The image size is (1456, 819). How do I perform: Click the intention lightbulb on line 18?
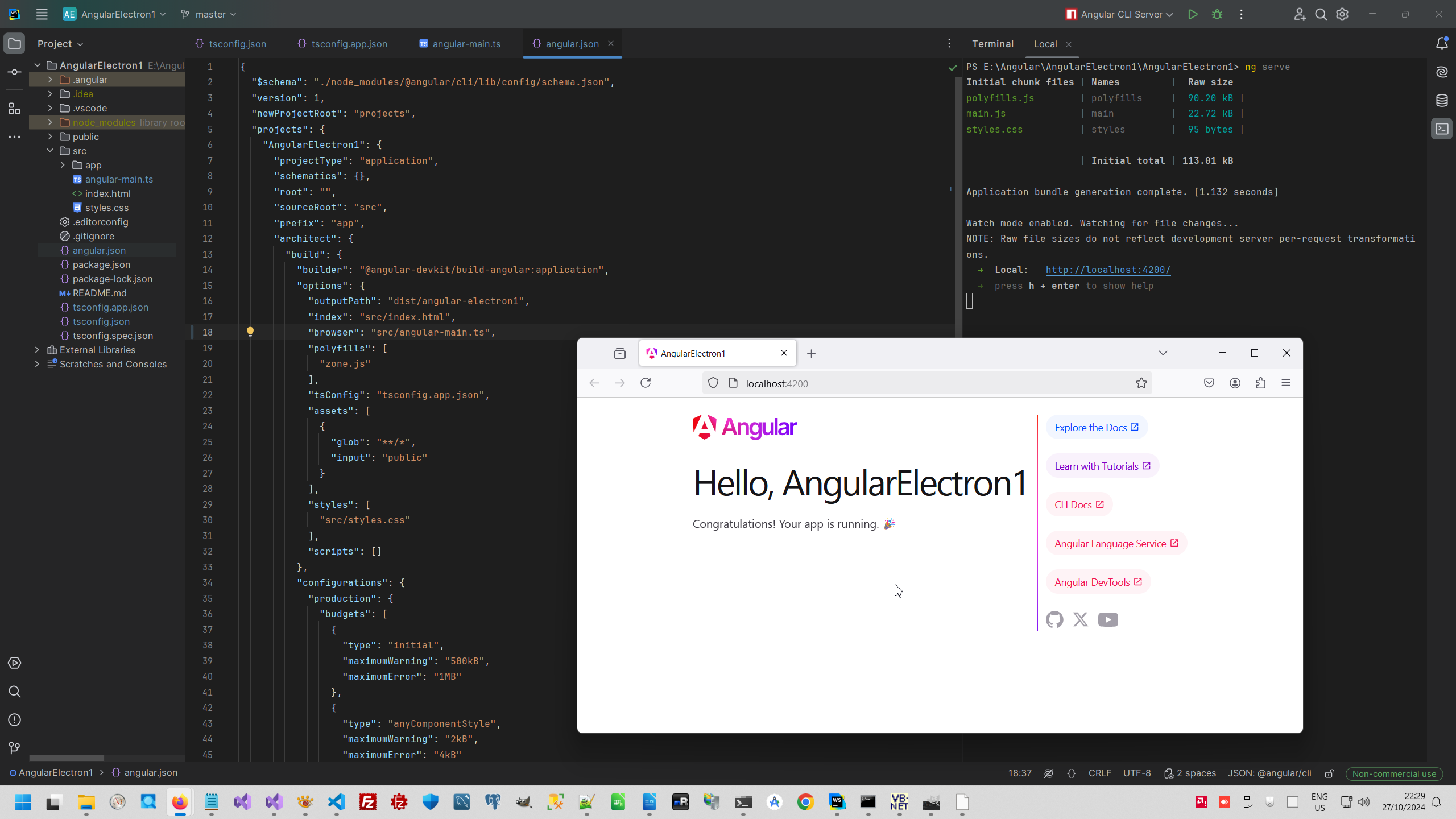(250, 332)
